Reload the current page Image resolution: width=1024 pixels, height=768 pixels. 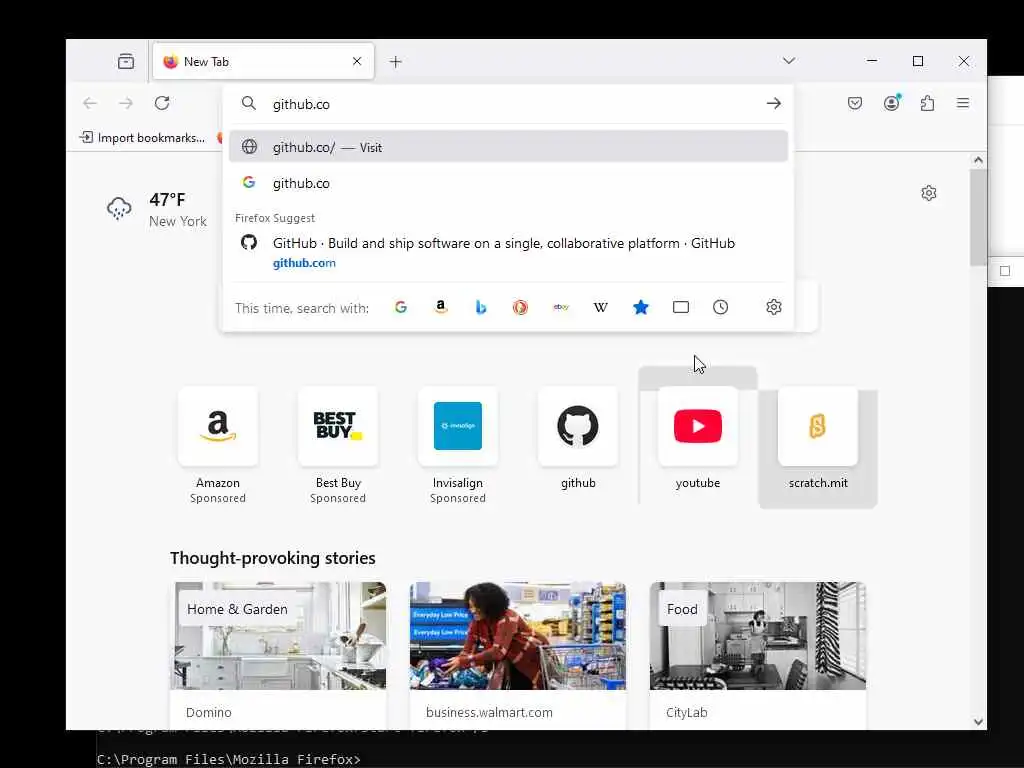tap(162, 103)
